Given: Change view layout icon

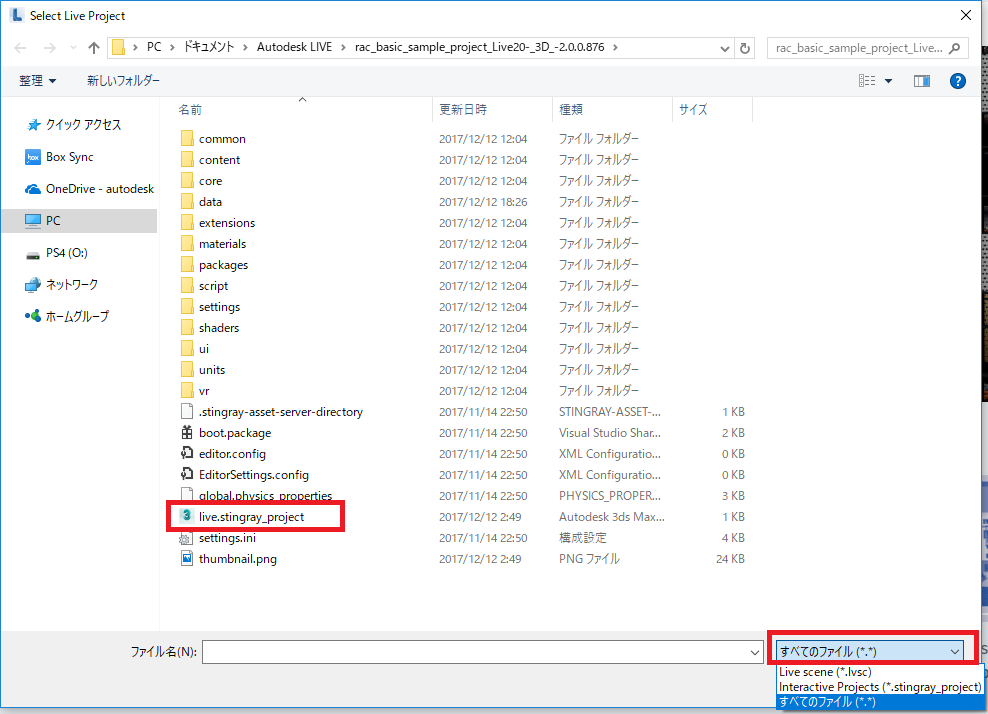Looking at the screenshot, I should tap(867, 81).
